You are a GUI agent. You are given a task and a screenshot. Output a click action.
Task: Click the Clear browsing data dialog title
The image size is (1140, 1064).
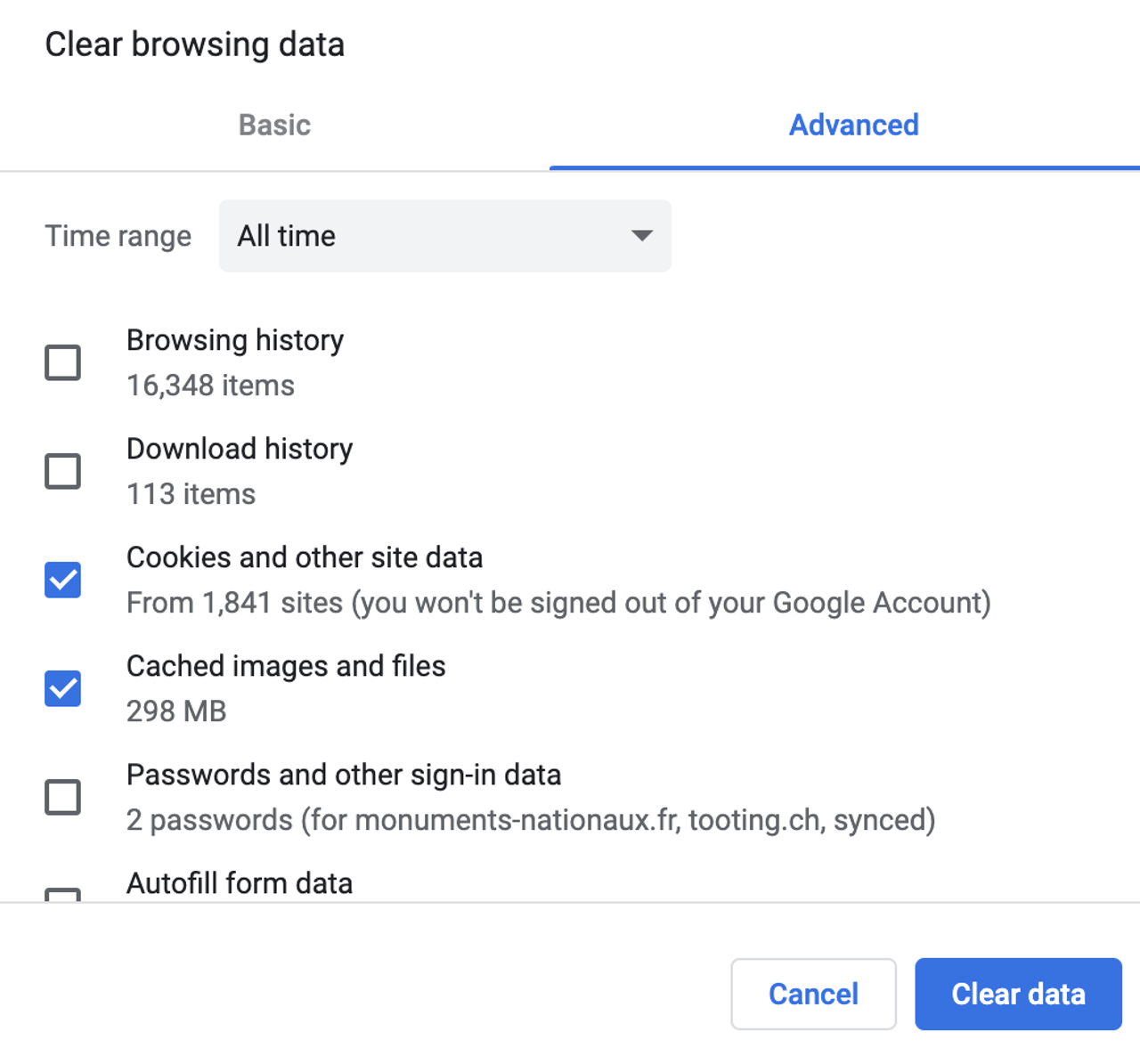click(x=195, y=45)
